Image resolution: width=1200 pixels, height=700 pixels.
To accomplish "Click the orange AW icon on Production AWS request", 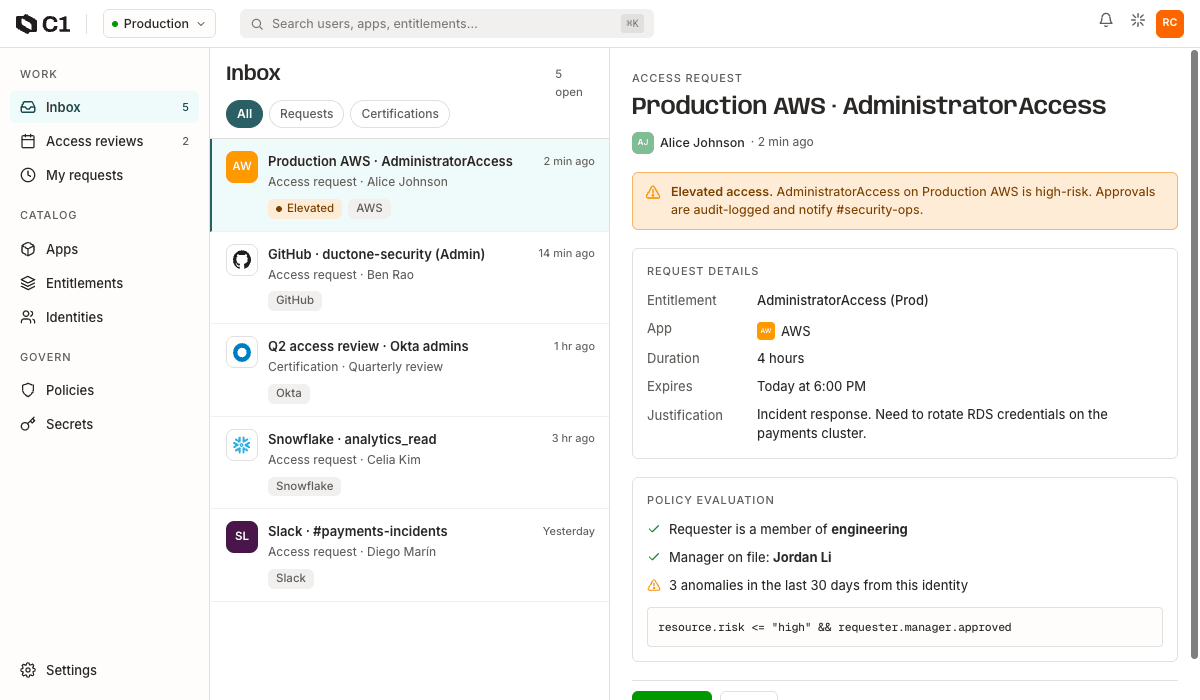I will [242, 167].
